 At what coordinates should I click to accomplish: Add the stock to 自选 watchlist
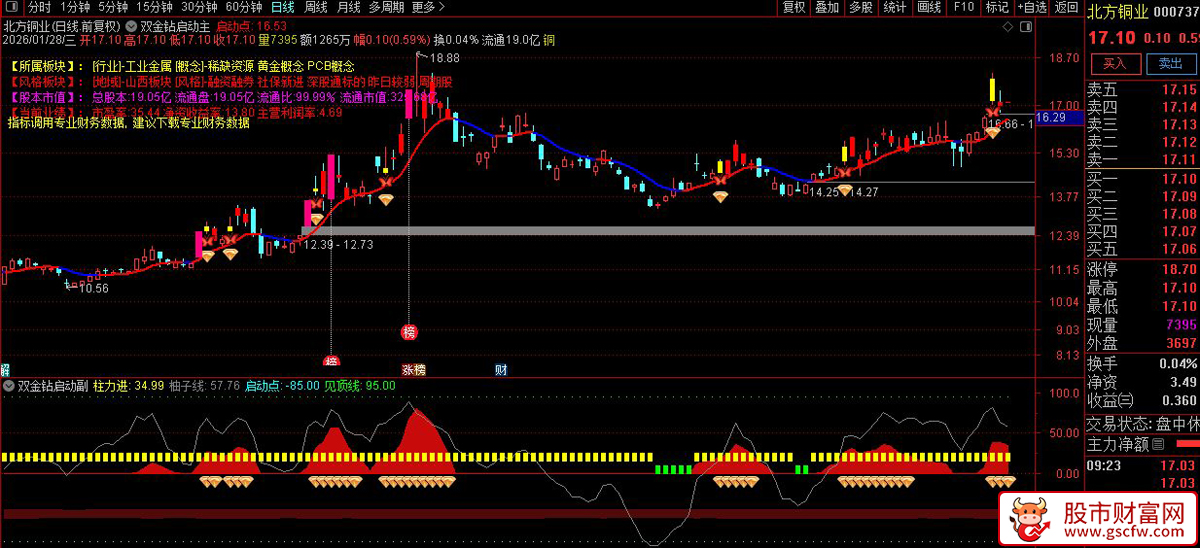tap(1030, 7)
